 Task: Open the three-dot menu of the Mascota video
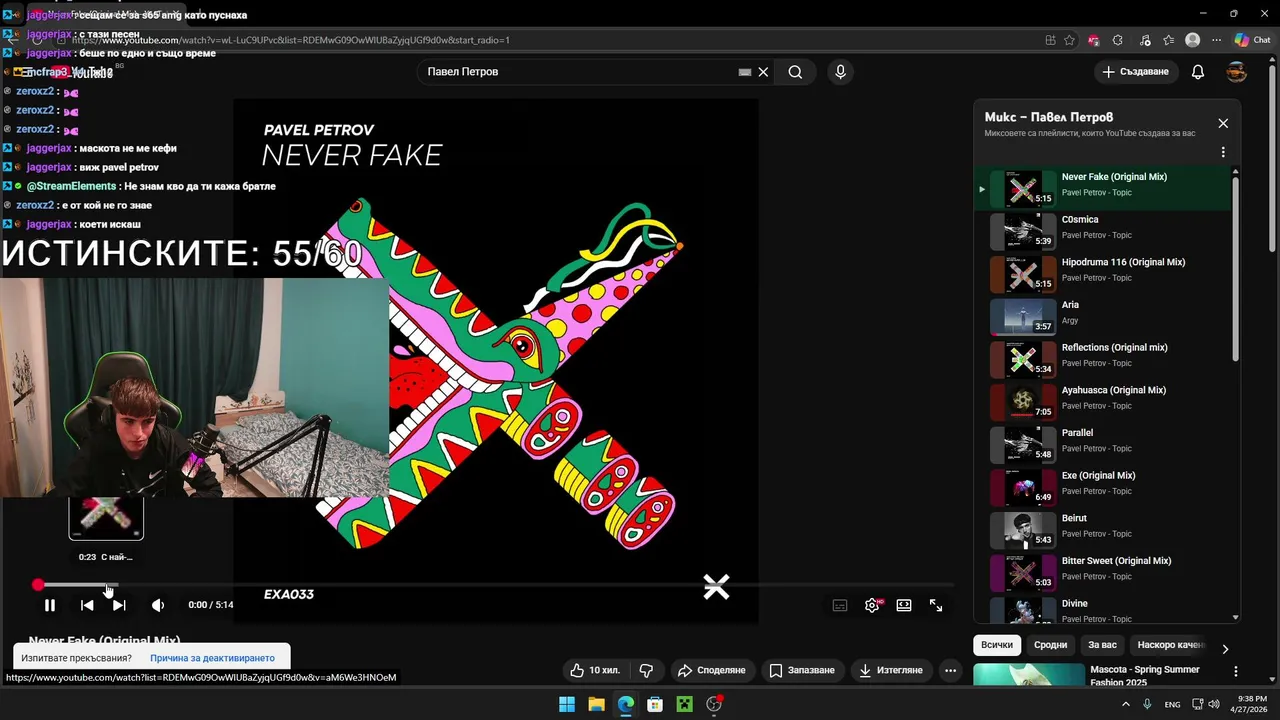[x=1236, y=672]
